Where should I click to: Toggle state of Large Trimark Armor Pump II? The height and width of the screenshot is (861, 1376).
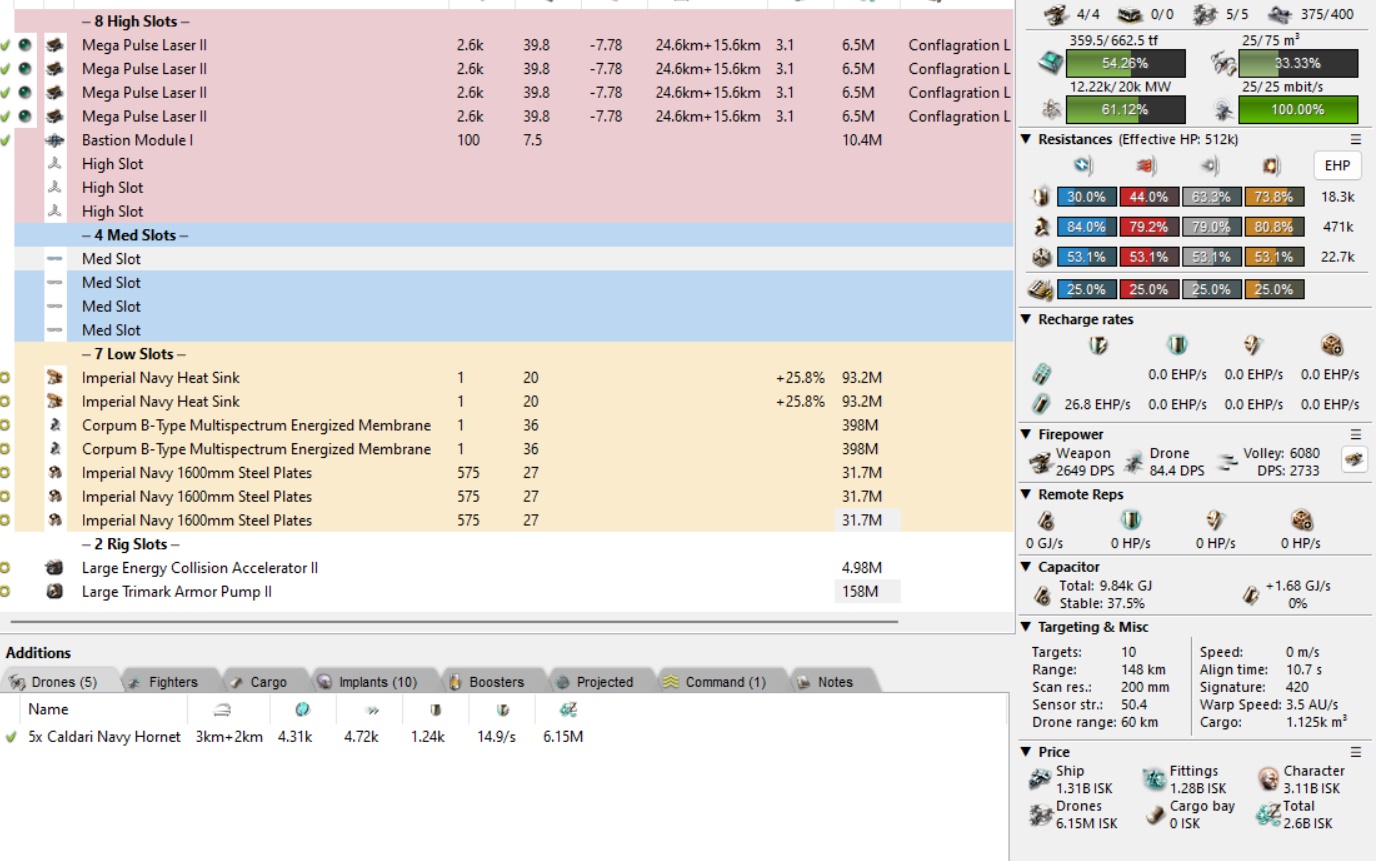pos(5,592)
